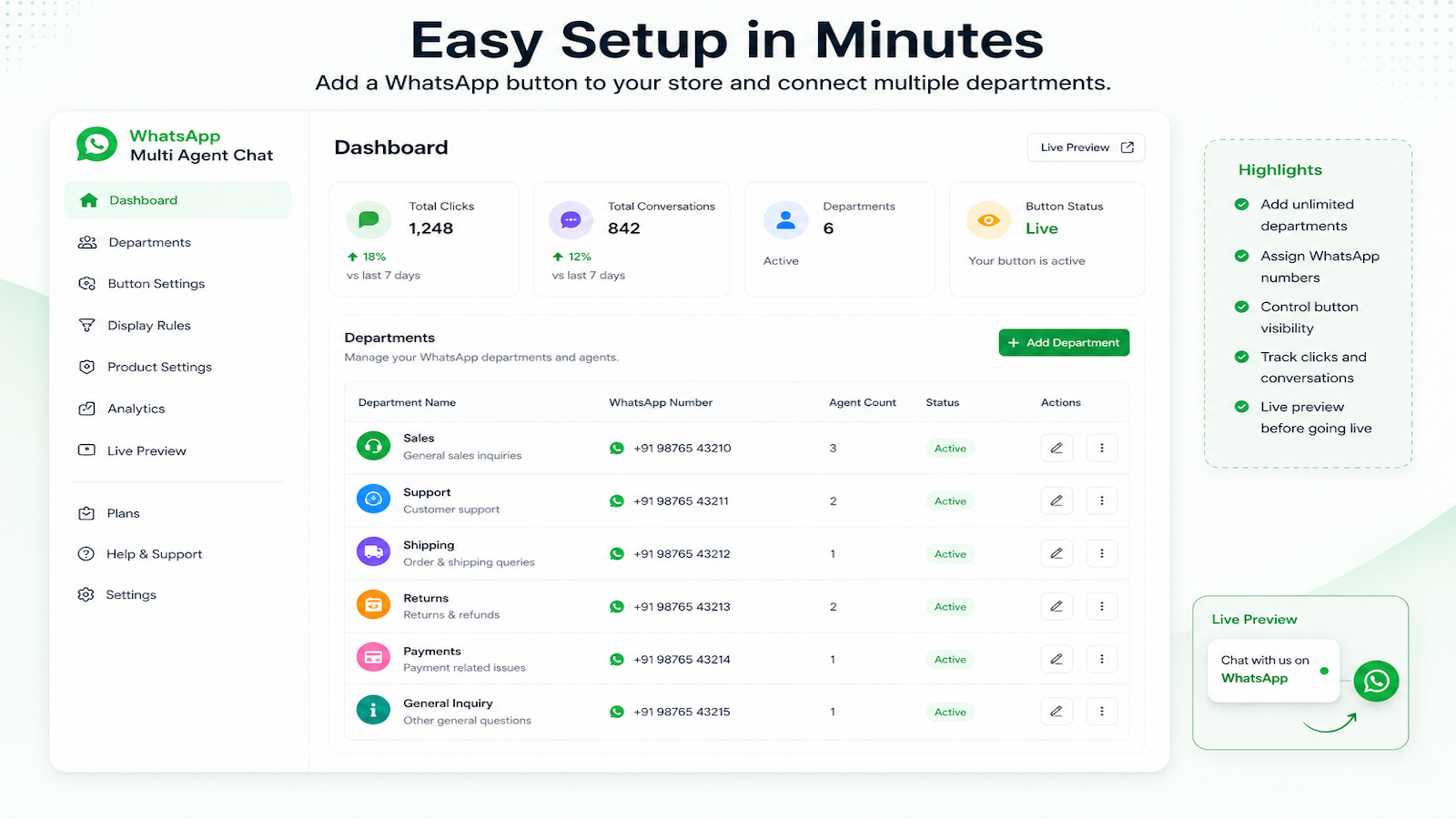Edit the Returns department with pencil icon
The height and width of the screenshot is (819, 1456).
[1057, 606]
